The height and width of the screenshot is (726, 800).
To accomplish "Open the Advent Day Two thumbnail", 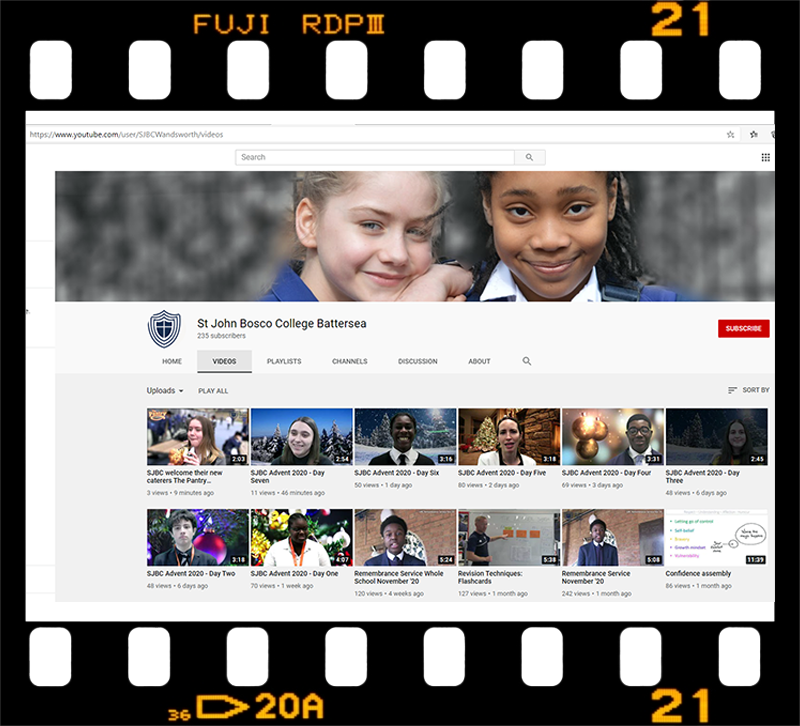I will (x=197, y=537).
